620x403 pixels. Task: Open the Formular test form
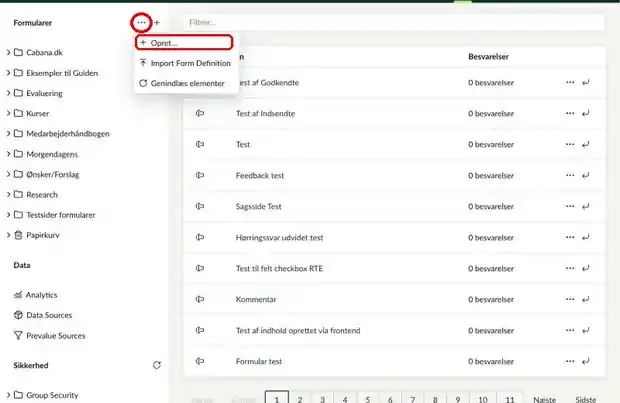(259, 361)
